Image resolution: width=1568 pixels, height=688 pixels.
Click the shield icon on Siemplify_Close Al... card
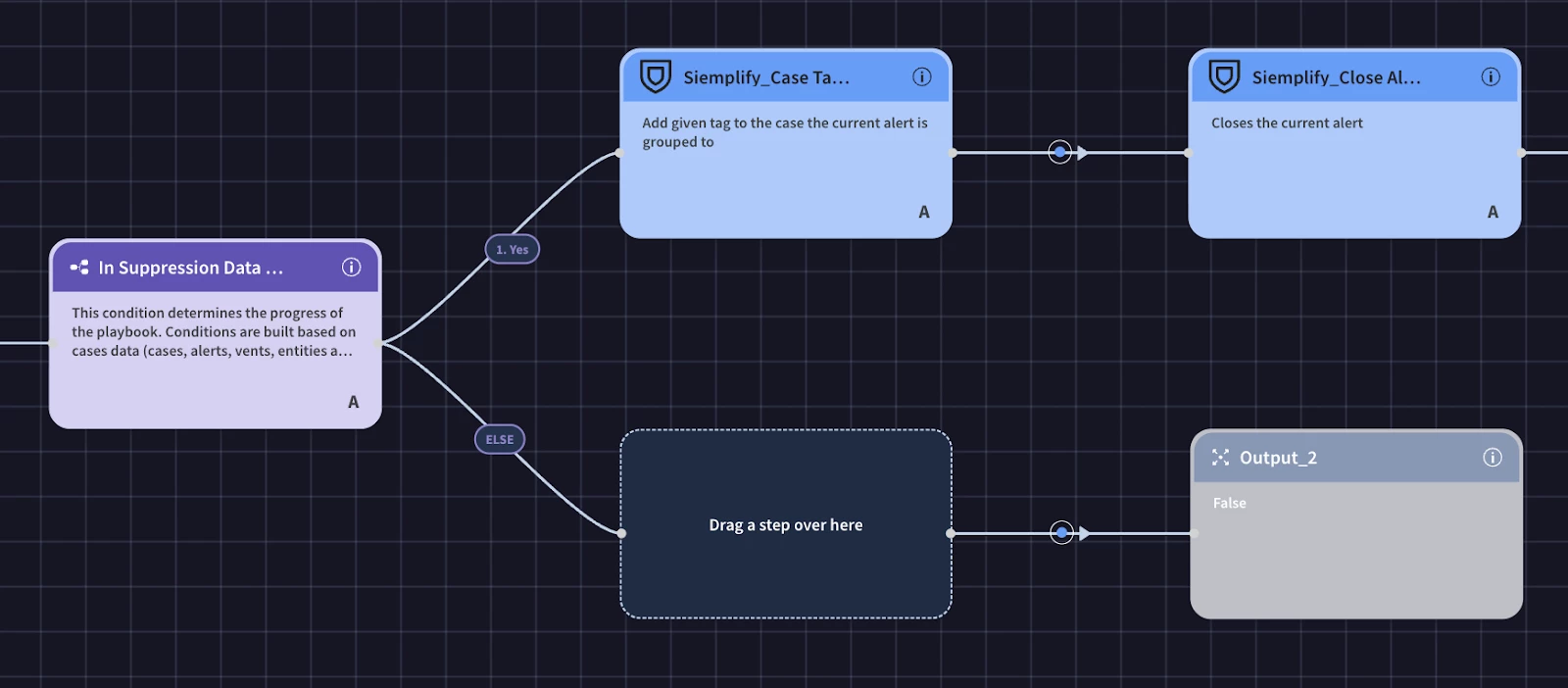pos(1224,76)
